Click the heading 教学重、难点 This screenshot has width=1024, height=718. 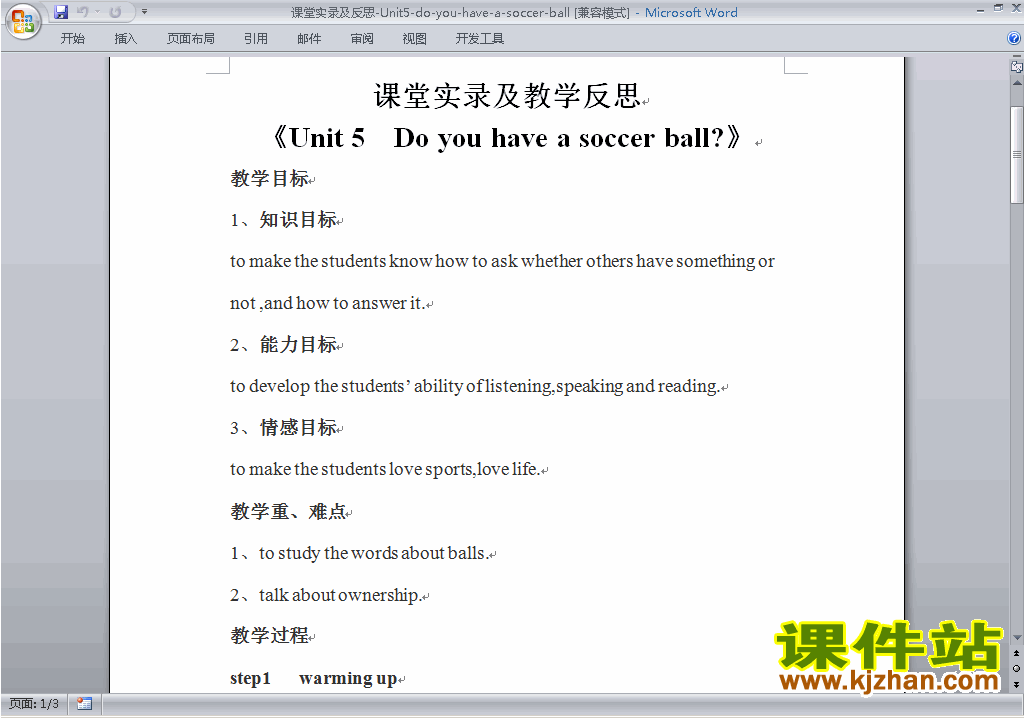tap(288, 511)
